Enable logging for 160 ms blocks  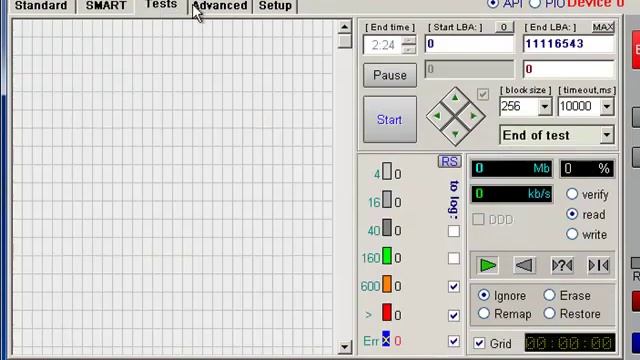pos(453,258)
